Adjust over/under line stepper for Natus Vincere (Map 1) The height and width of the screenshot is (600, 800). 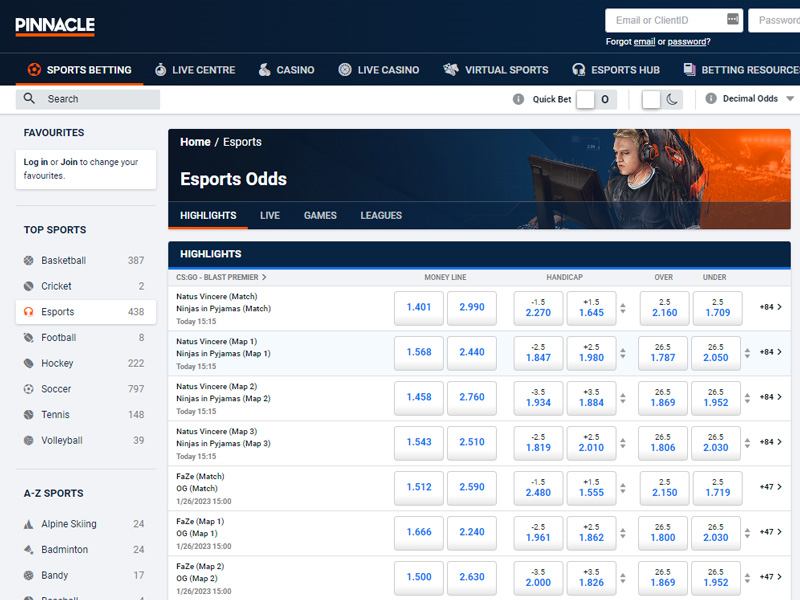pos(747,353)
